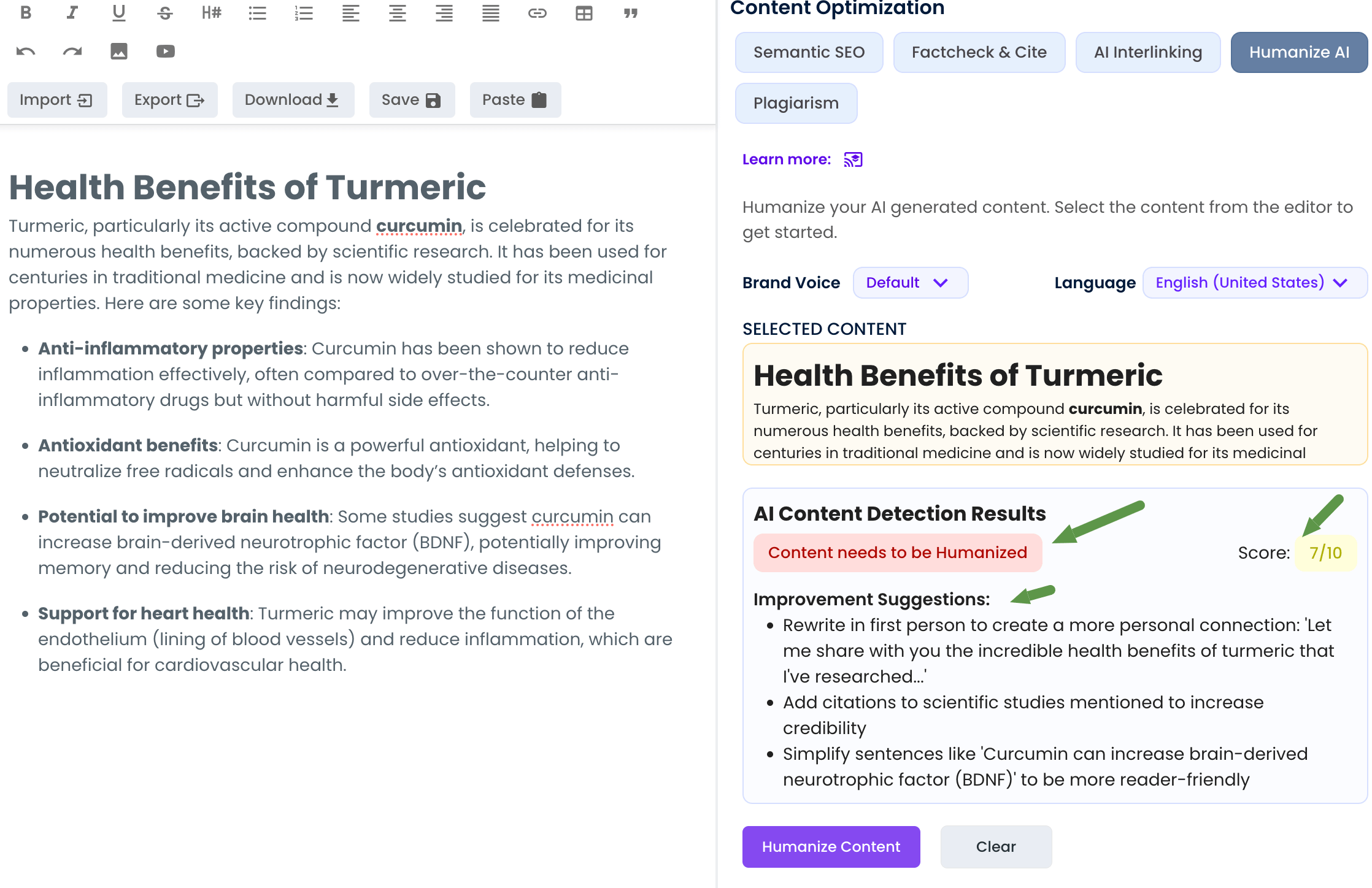Click the 7/10 score badge

tap(1325, 553)
